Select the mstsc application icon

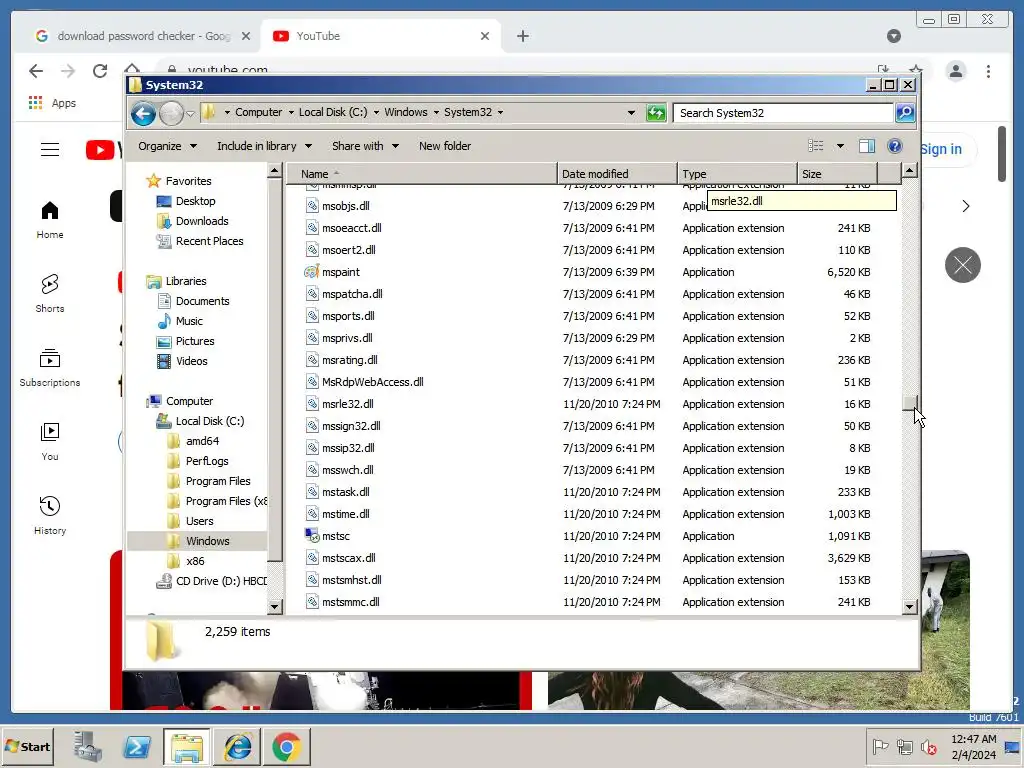tap(312, 536)
